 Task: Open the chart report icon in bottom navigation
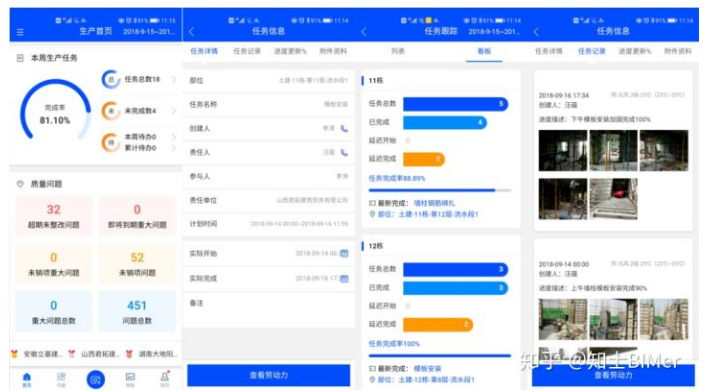(130, 379)
